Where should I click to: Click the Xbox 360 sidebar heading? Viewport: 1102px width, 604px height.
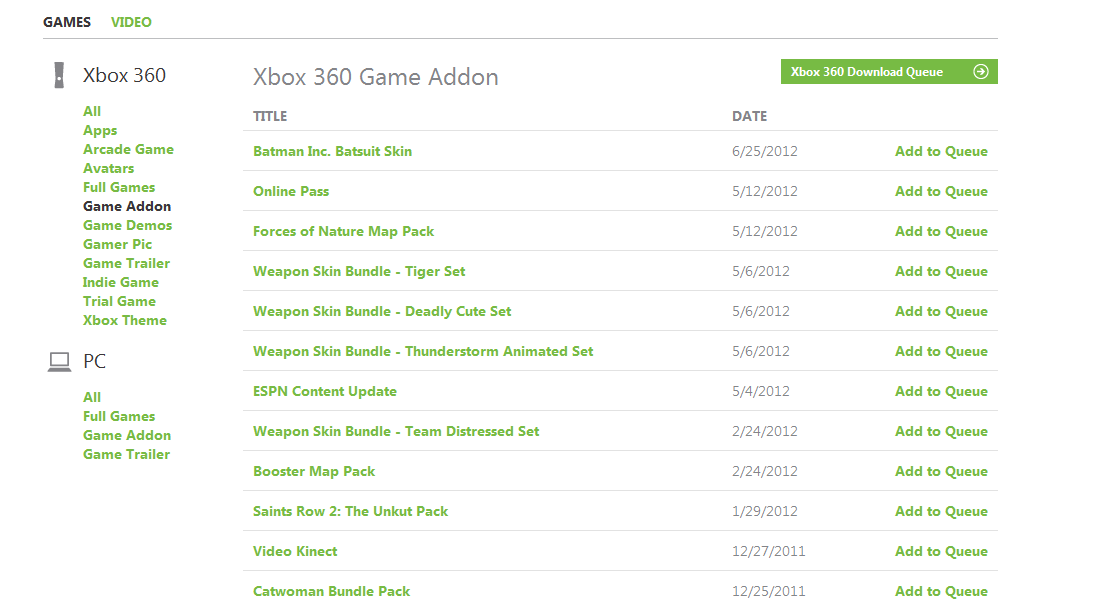coord(124,75)
